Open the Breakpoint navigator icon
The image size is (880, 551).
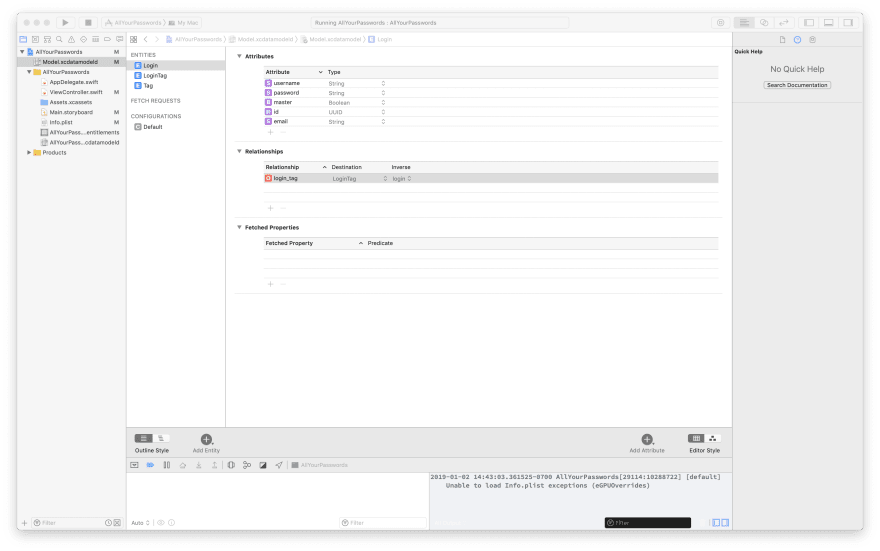[x=107, y=39]
